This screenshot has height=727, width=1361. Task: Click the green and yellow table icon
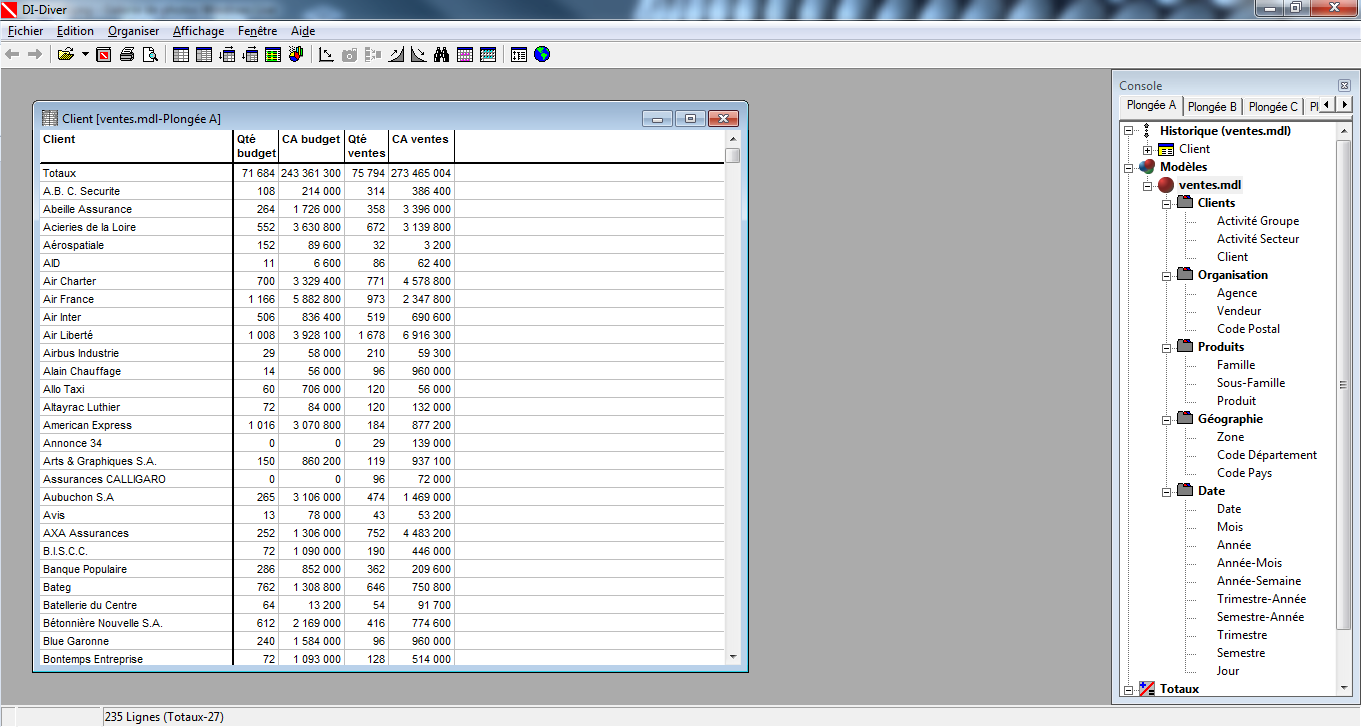point(273,54)
